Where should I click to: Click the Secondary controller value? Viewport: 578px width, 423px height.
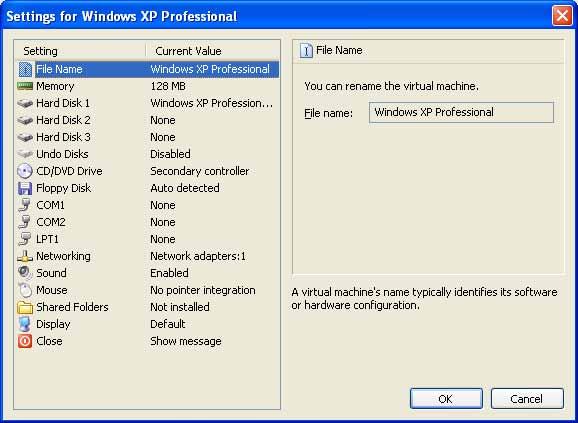click(199, 171)
